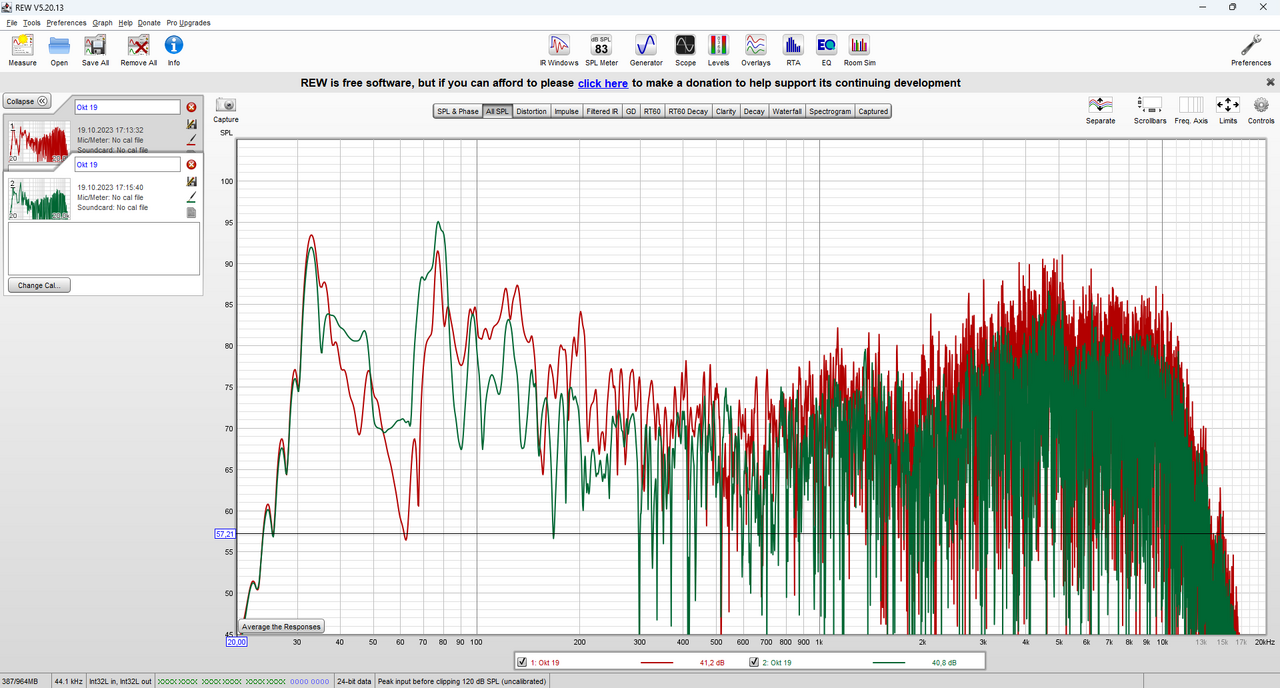1280x688 pixels.
Task: Switch to the Captured tab
Action: point(873,111)
